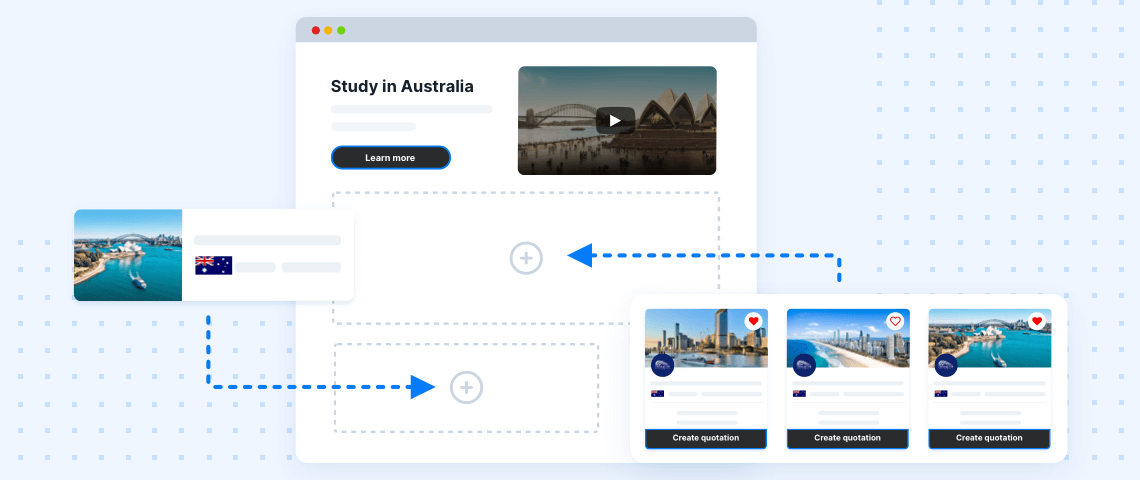The height and width of the screenshot is (480, 1140).
Task: Add content with the upper plus icon
Action: tap(526, 258)
